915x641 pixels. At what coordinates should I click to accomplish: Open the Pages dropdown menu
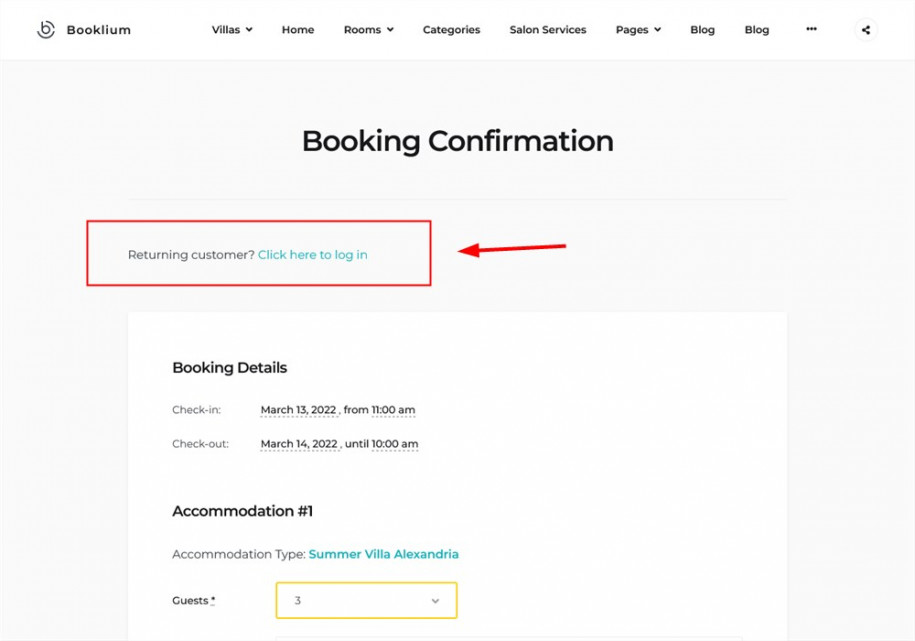637,29
